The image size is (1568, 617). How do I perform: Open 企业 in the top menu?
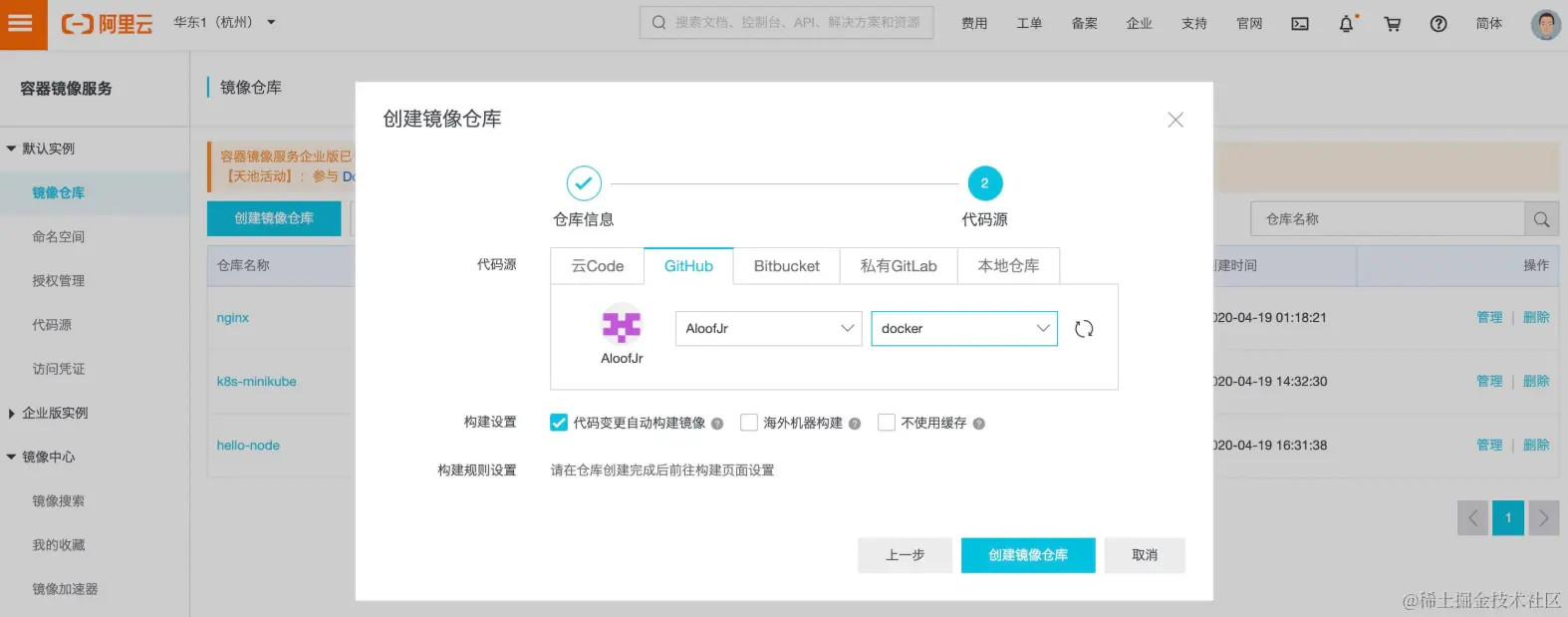[x=1139, y=23]
